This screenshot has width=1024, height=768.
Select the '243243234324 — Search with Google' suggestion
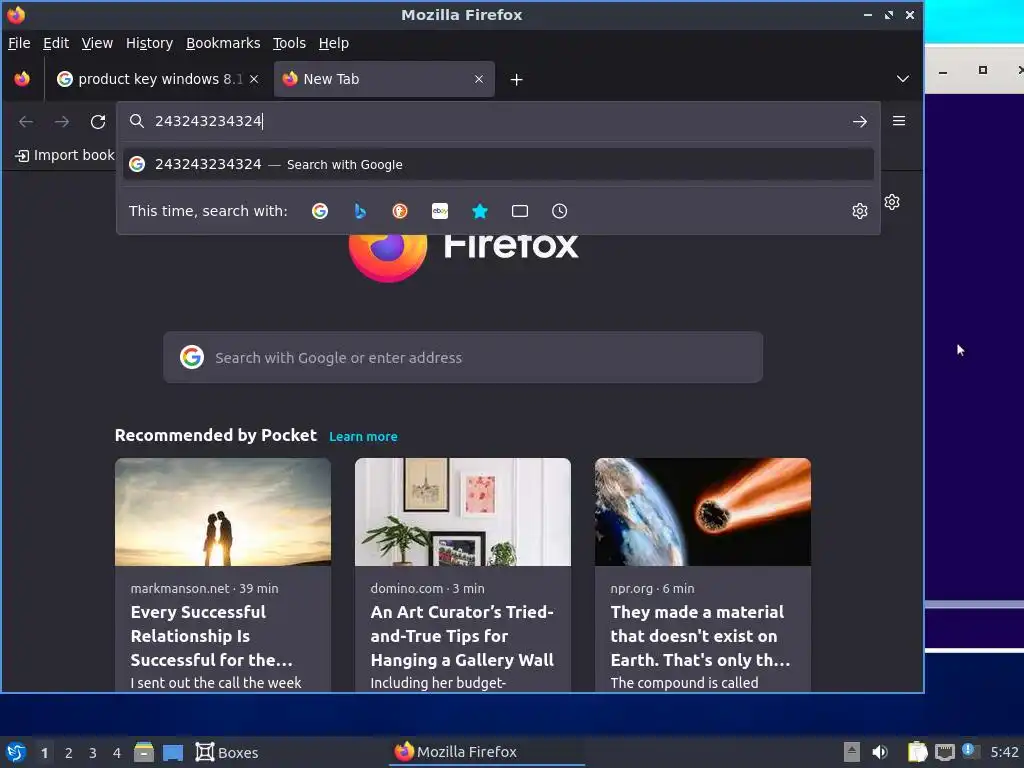tap(498, 165)
